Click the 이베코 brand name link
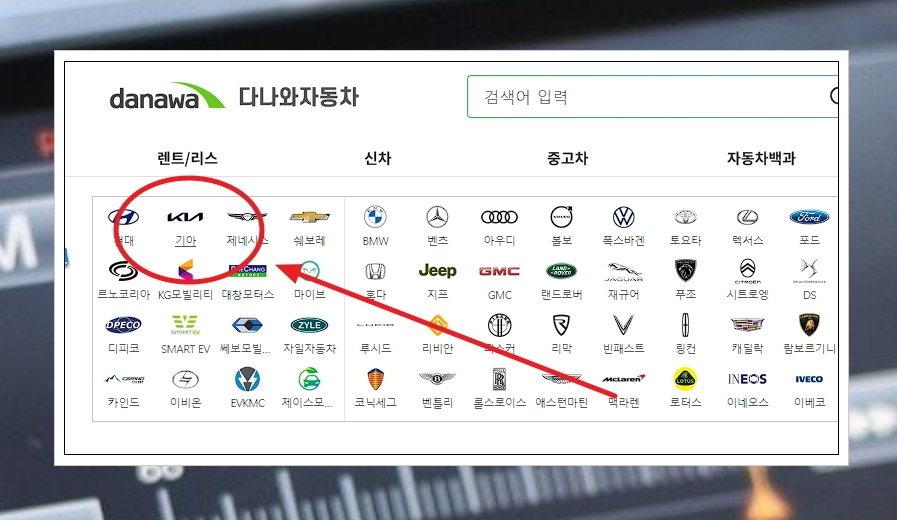 (809, 402)
